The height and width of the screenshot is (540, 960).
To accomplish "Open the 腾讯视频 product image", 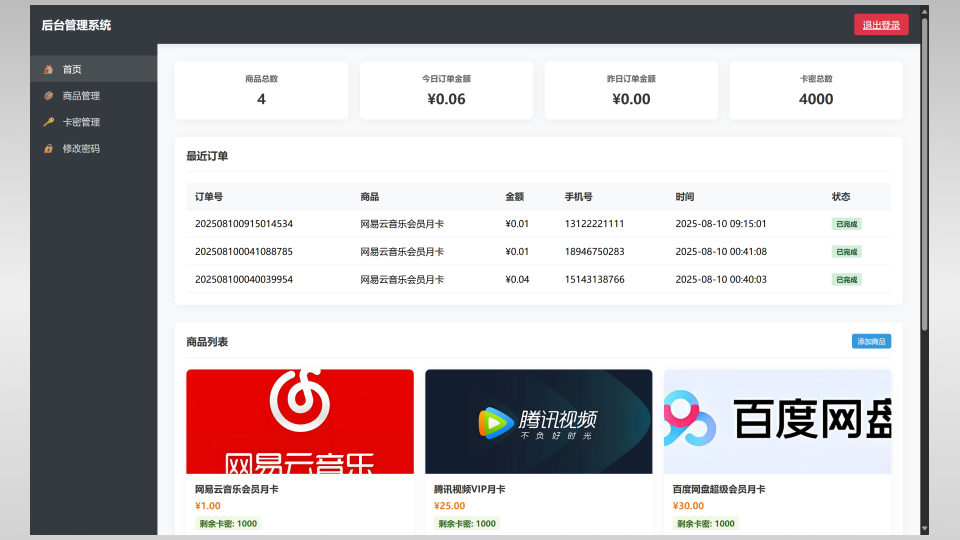I will coord(539,421).
